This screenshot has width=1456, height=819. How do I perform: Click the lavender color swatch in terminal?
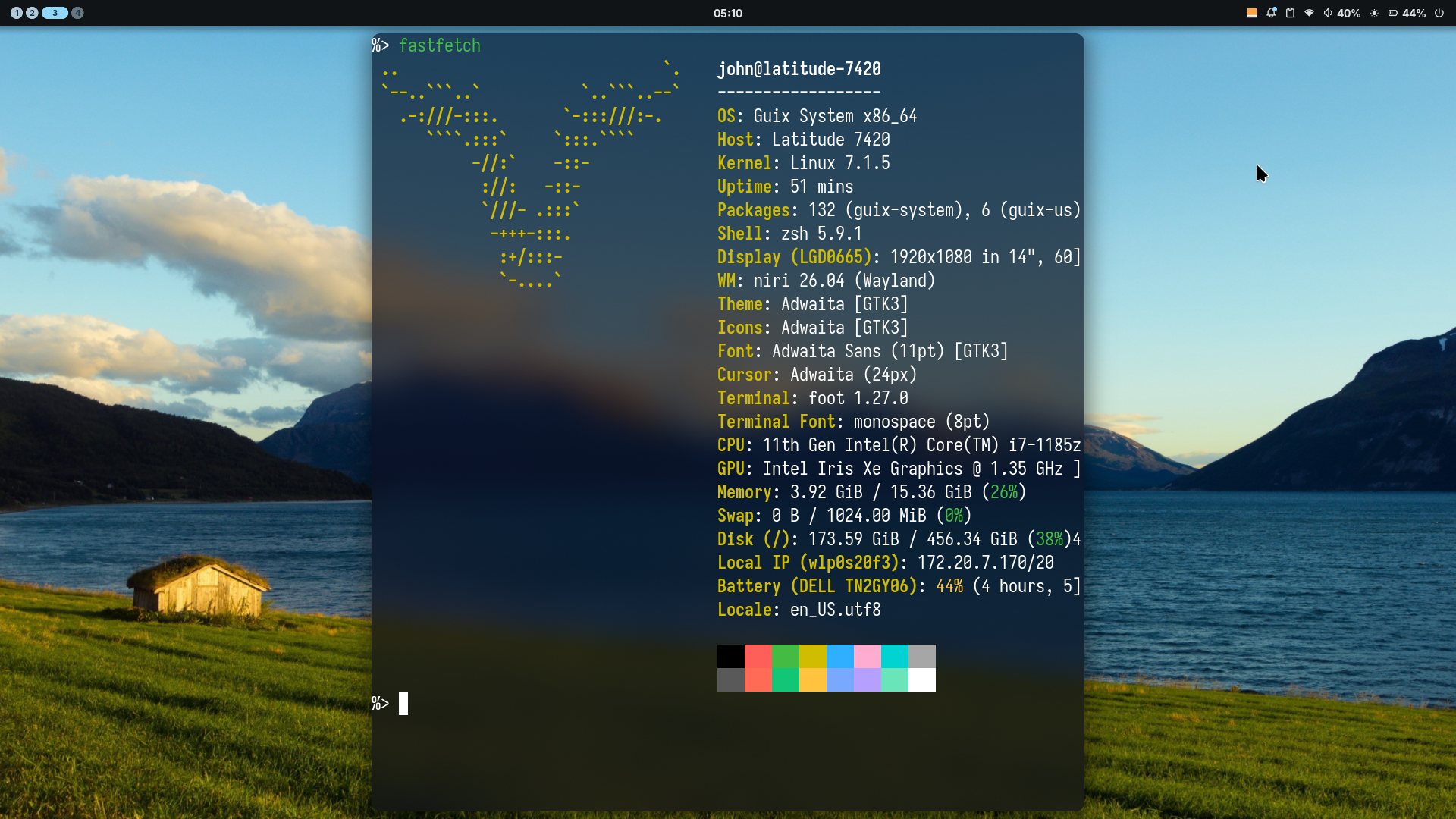(x=868, y=679)
